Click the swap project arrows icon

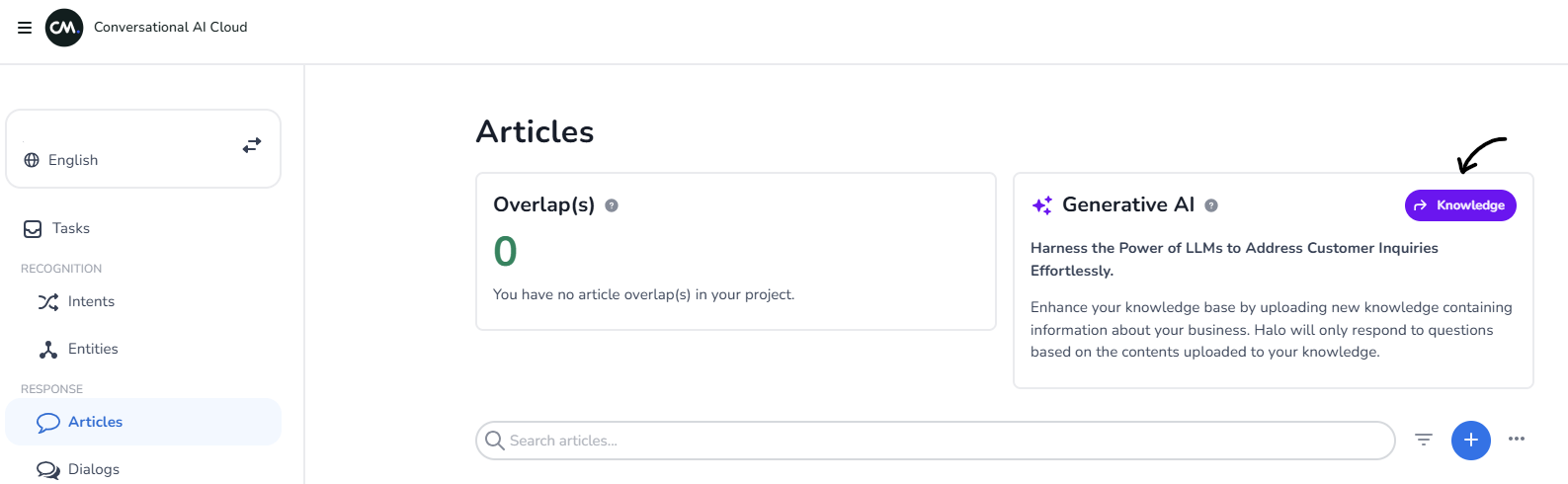point(252,145)
